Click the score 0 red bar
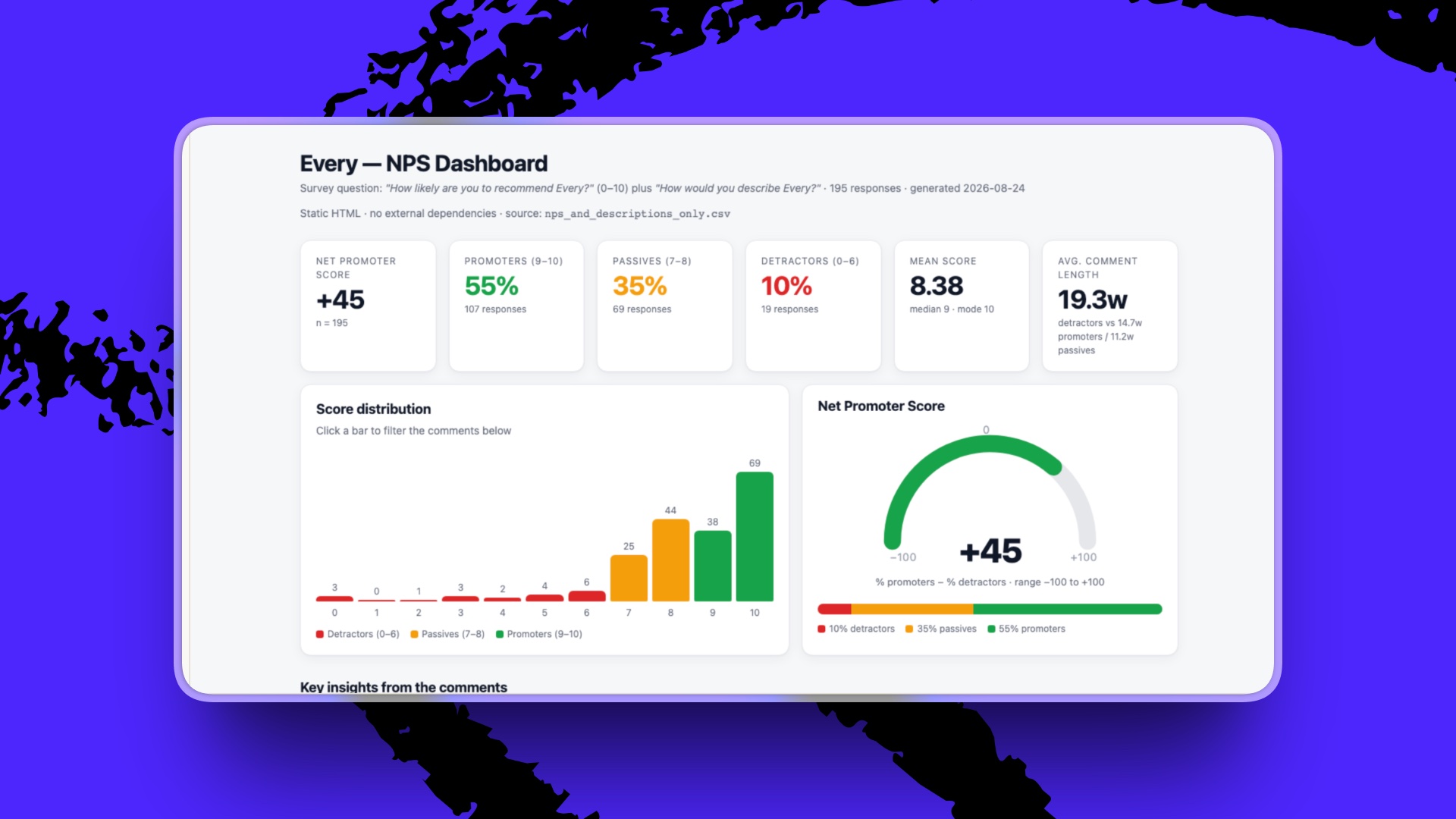Screen dimensions: 1456x819 pos(334,598)
